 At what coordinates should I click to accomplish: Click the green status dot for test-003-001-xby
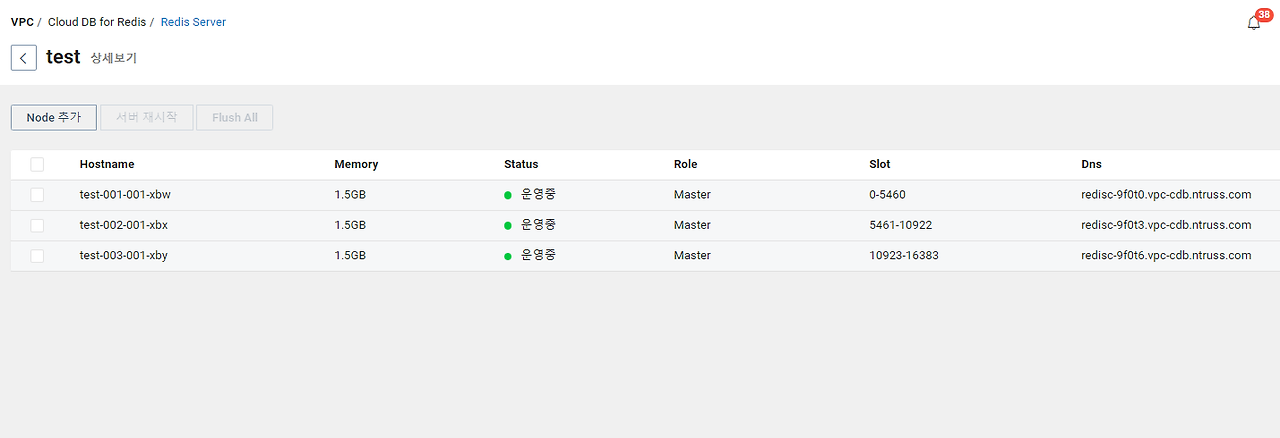[x=508, y=256]
